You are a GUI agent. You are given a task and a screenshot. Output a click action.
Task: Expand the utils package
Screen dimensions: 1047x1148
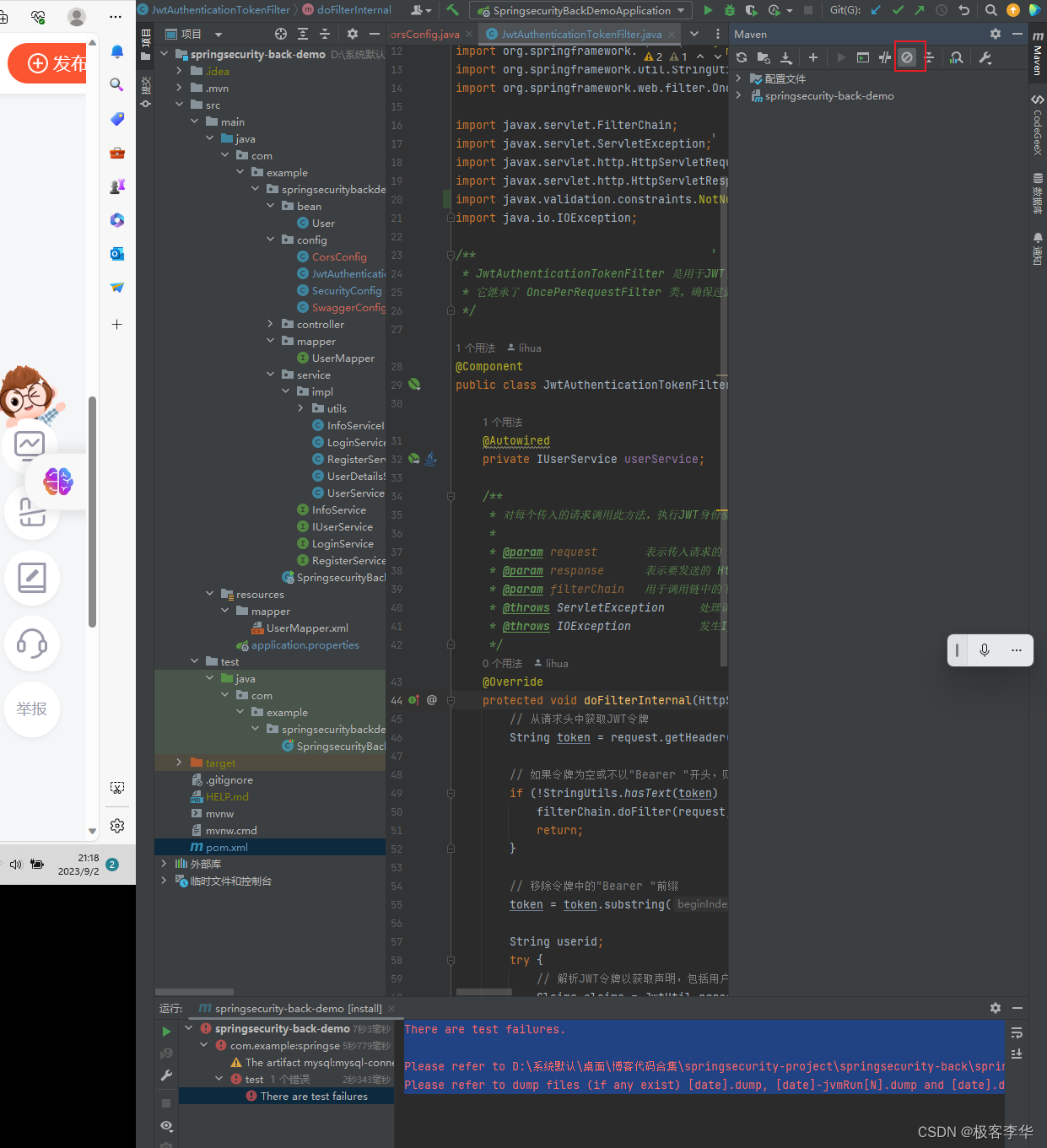tap(300, 408)
